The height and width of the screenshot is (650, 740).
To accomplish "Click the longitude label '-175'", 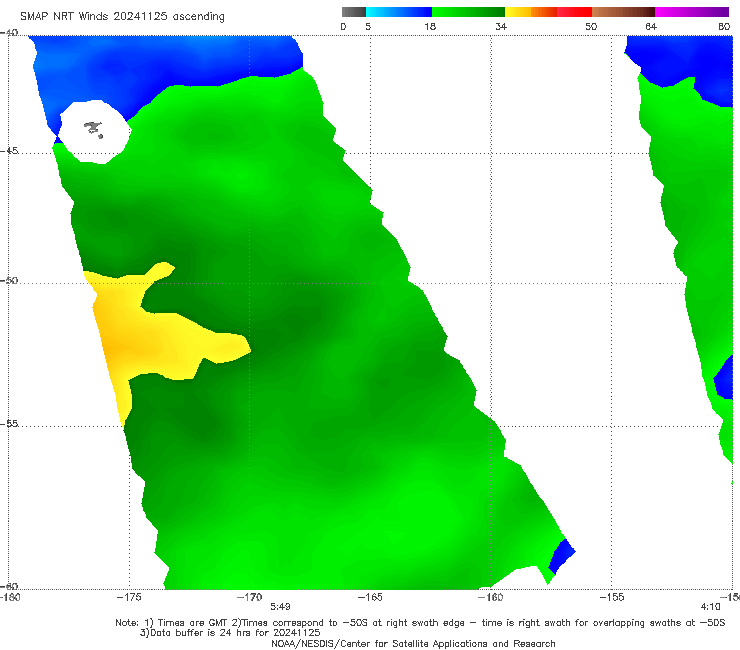I will point(129,597).
